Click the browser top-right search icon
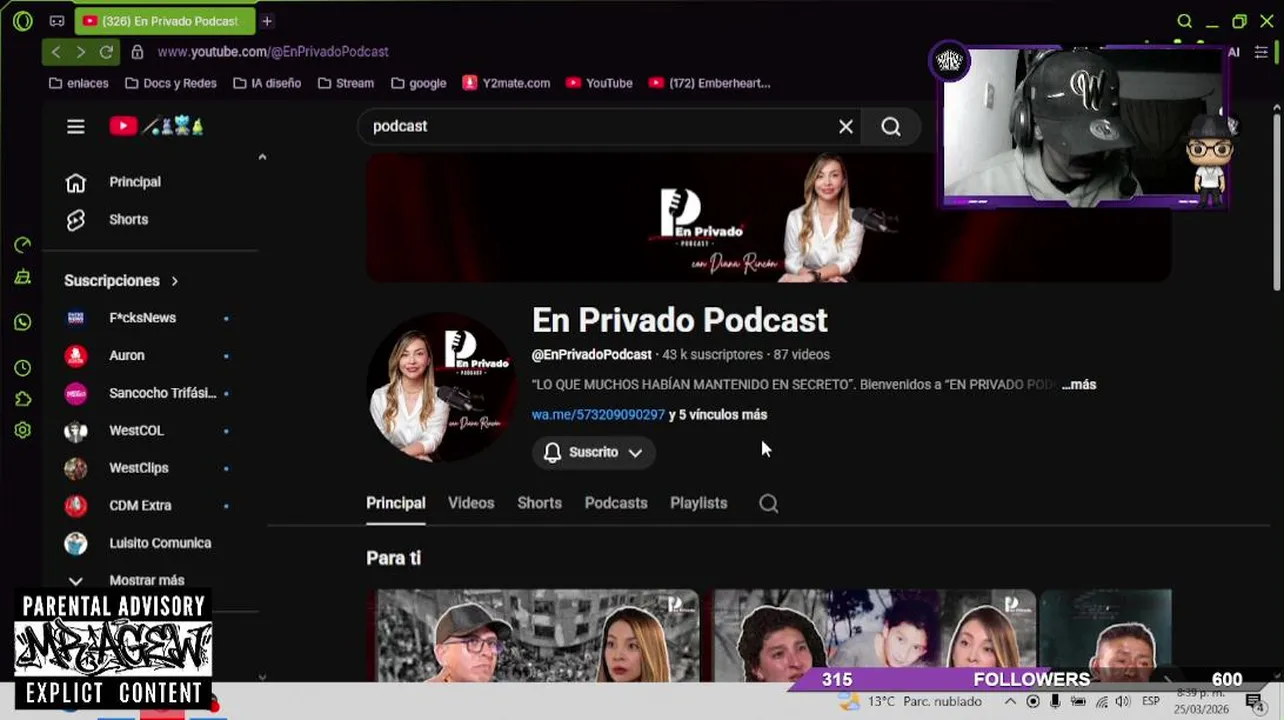Screen dimensions: 1284x720 click(1185, 21)
